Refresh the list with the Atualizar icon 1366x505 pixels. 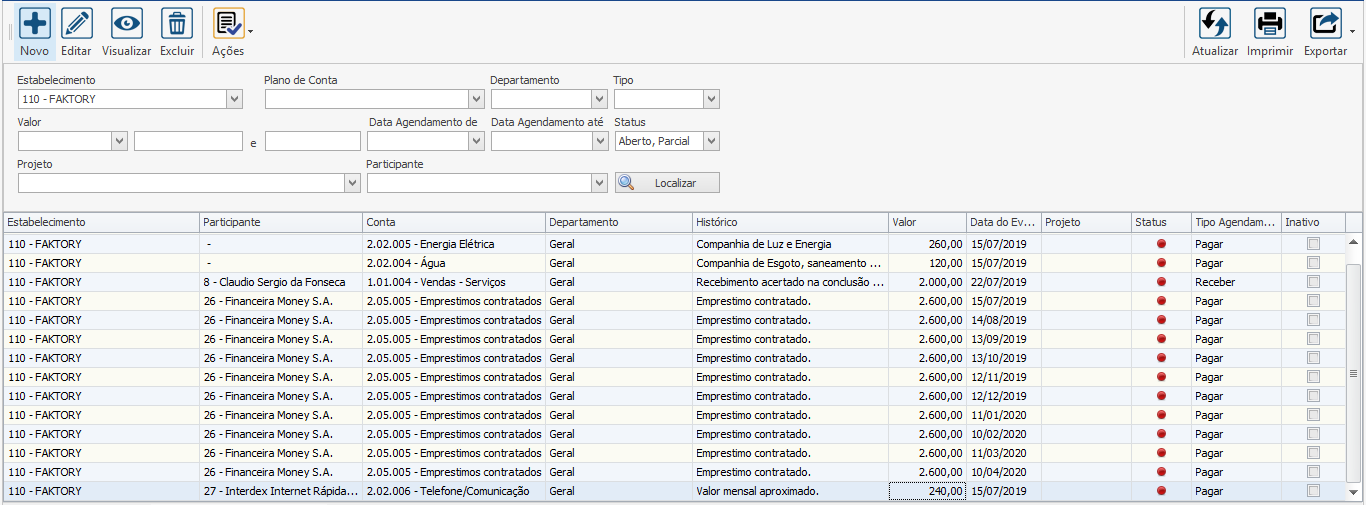click(x=1214, y=24)
